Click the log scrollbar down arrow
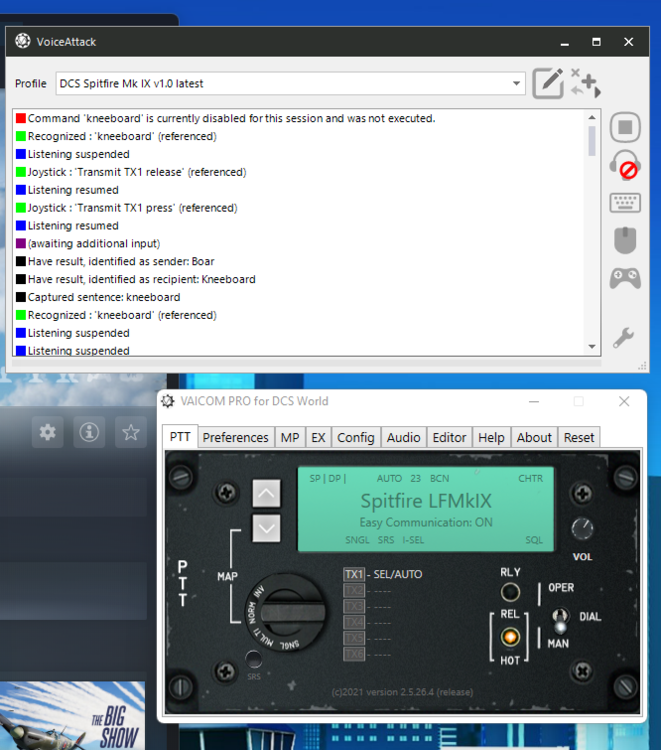The width and height of the screenshot is (661, 750). pyautogui.click(x=592, y=346)
